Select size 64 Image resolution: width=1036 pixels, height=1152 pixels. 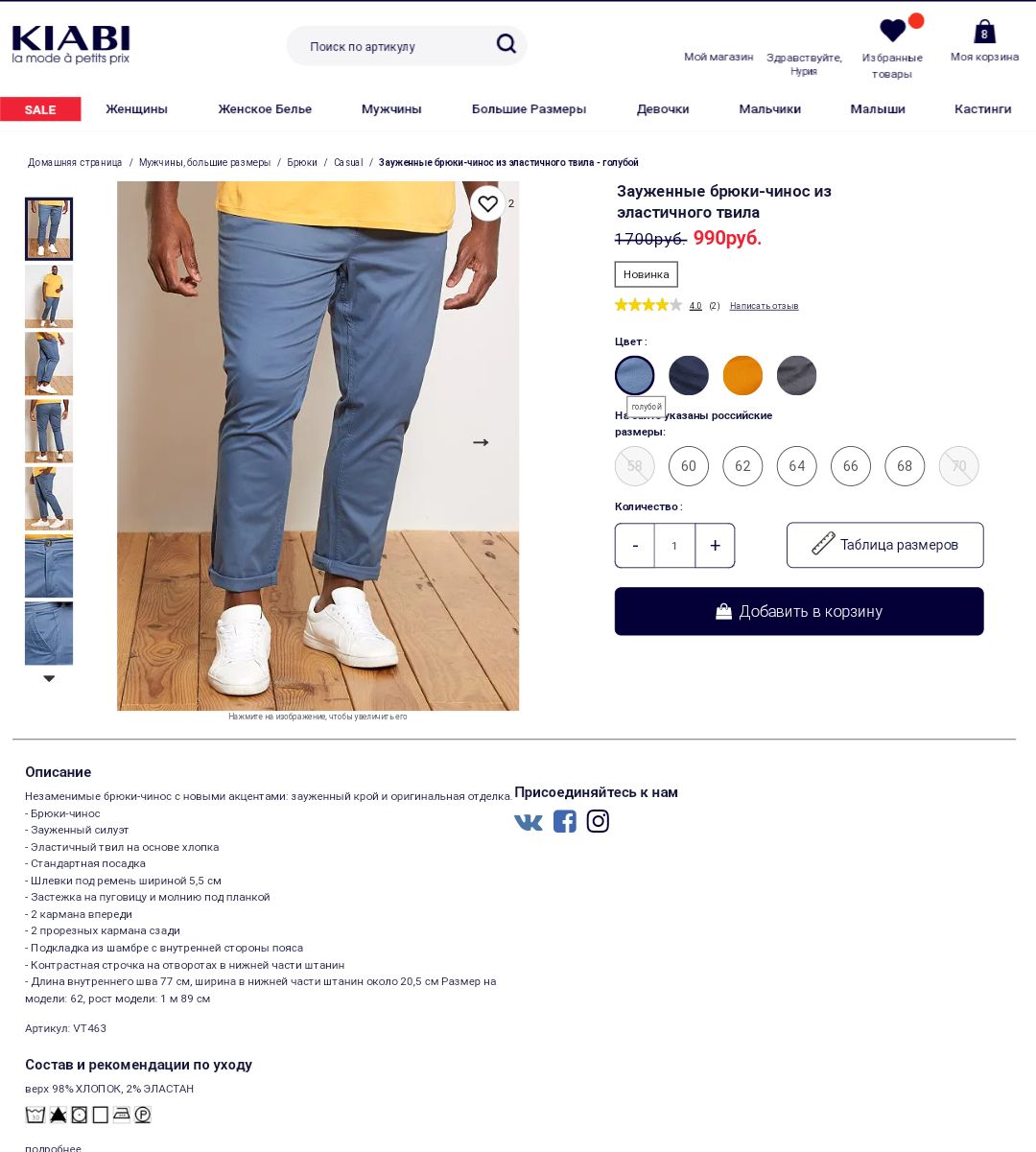click(x=797, y=466)
